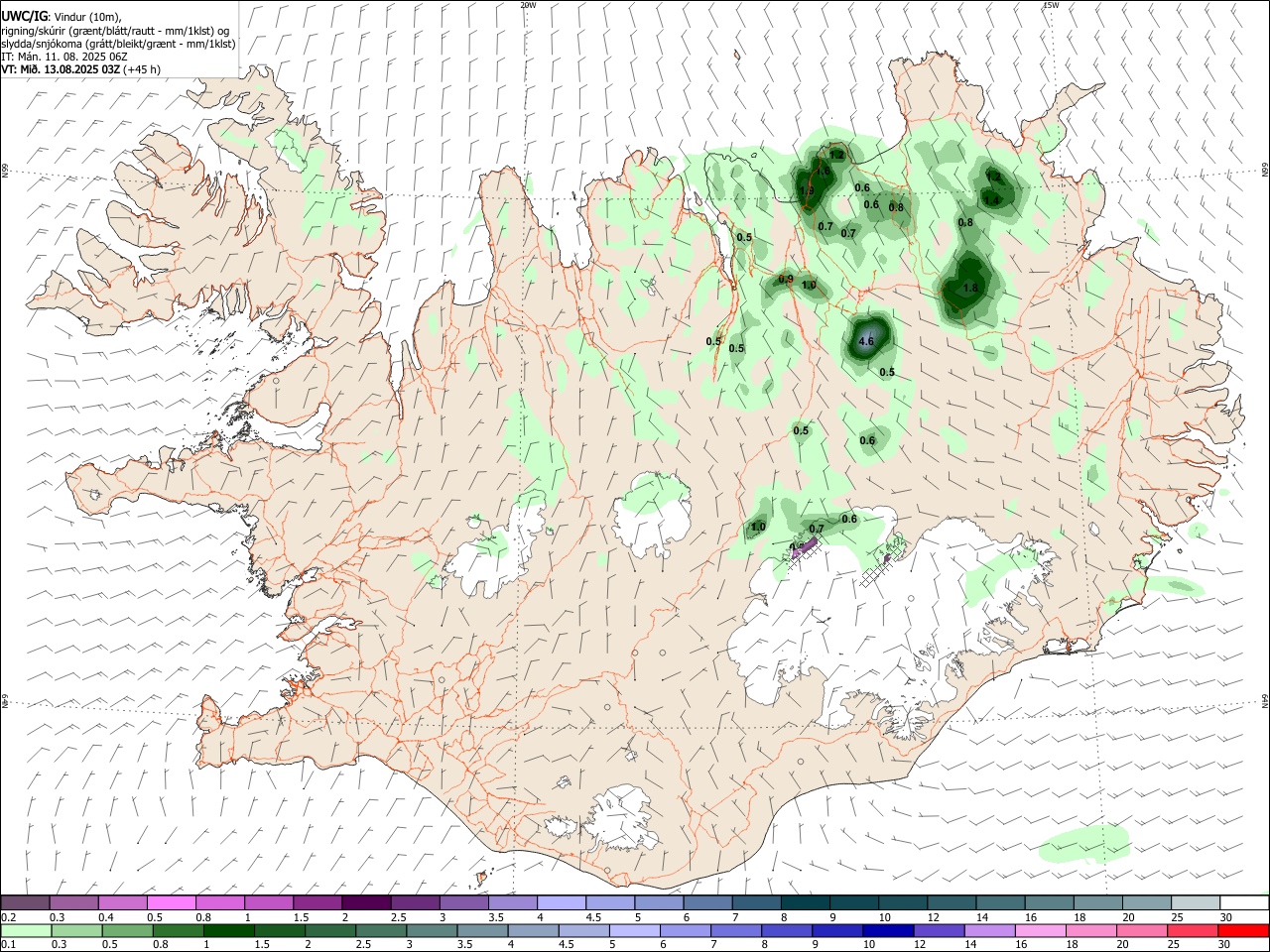Click the green rain patch offshore in the southeast
Viewport: 1270px width, 952px height.
point(1085,844)
